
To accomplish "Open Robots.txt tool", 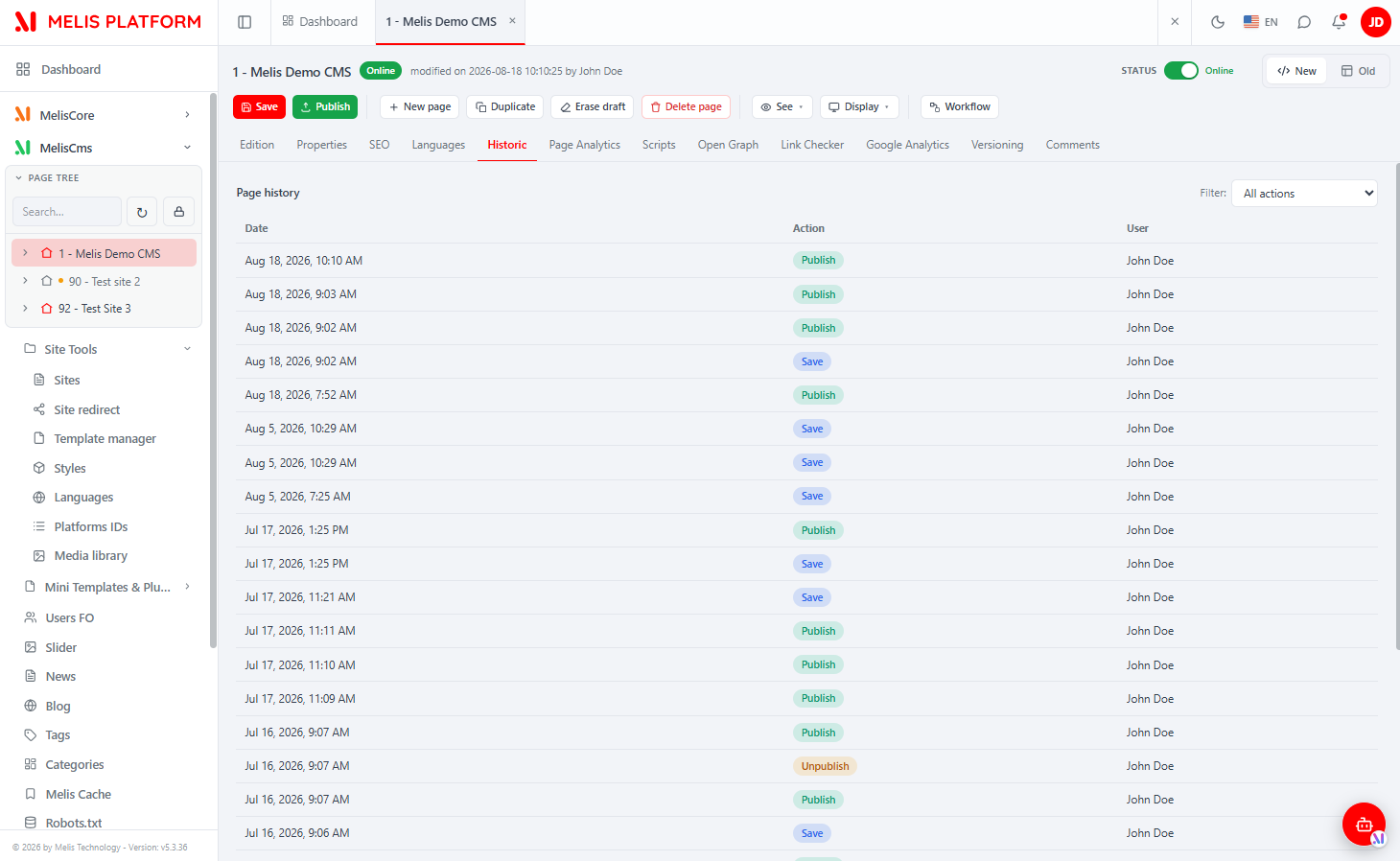I will coord(74,823).
